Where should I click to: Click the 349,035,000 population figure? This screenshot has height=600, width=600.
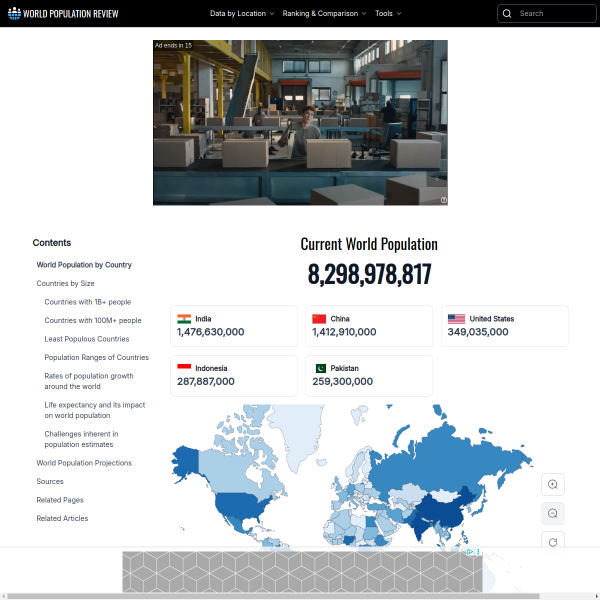(x=478, y=332)
